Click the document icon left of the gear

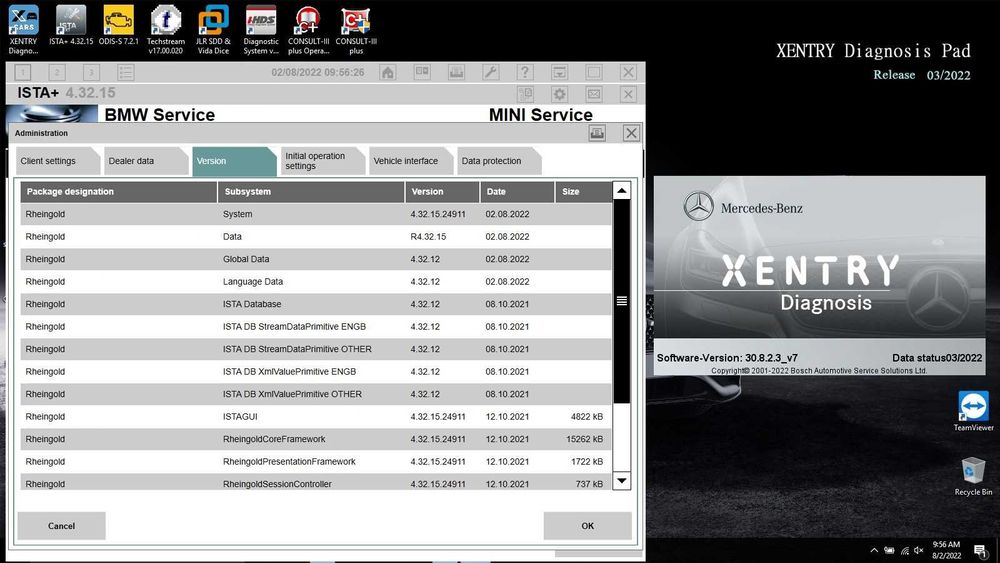click(x=526, y=94)
